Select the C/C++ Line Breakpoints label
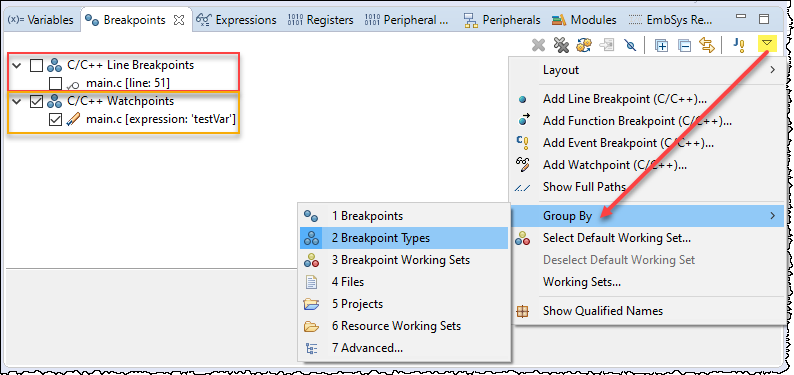The height and width of the screenshot is (375, 794). tap(131, 65)
